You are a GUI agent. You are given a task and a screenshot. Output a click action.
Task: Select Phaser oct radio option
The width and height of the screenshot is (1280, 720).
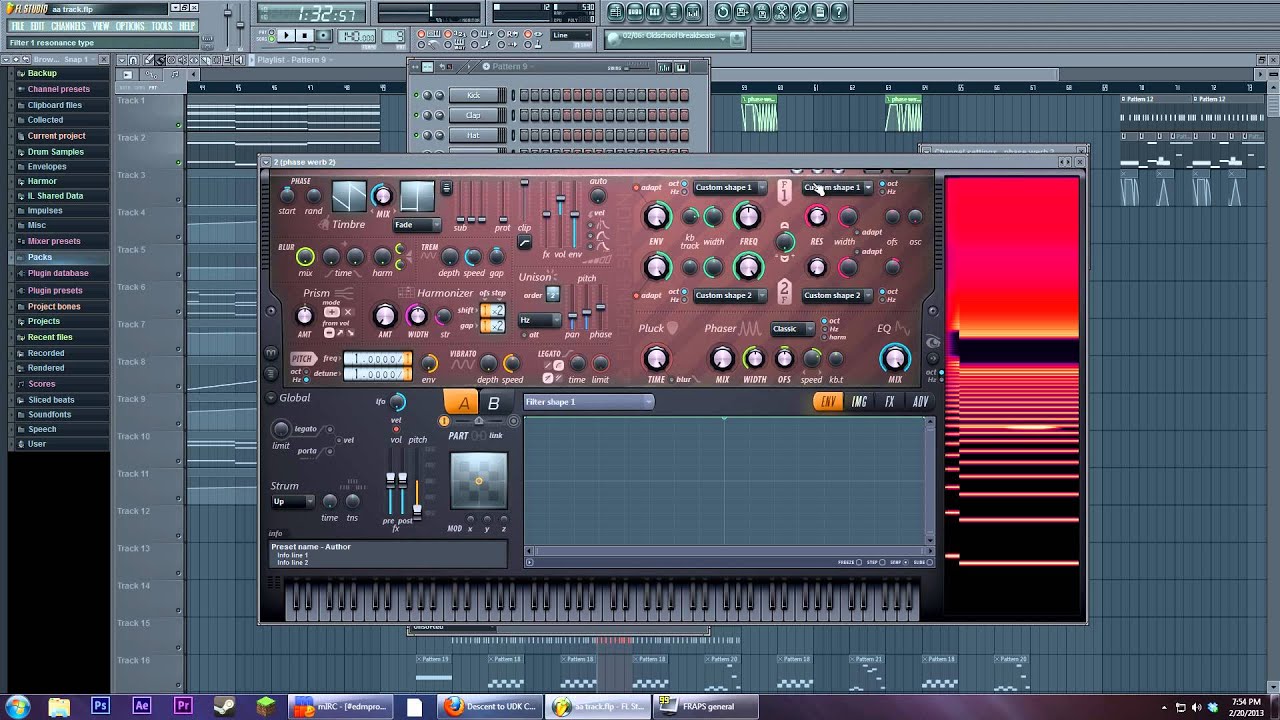[x=823, y=321]
